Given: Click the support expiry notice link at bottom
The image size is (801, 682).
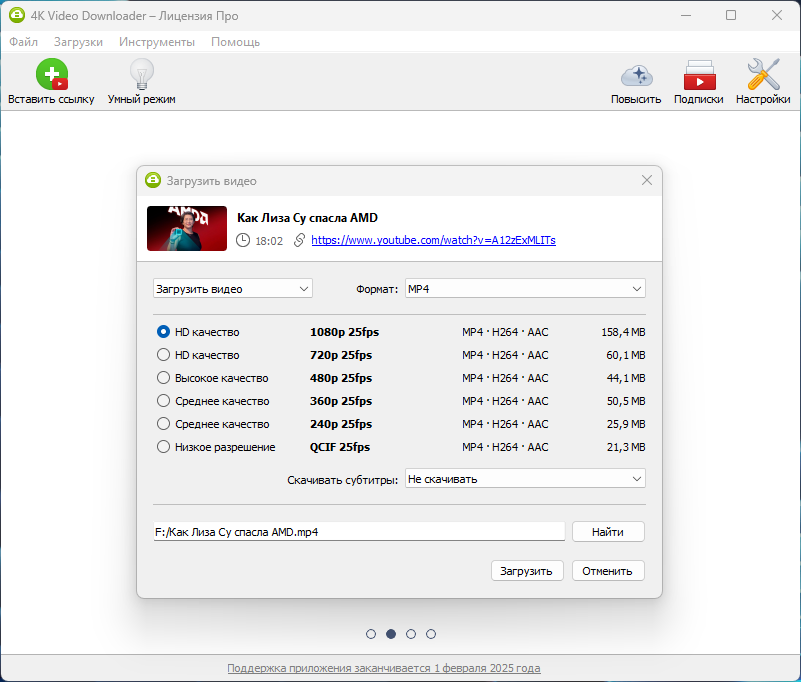Looking at the screenshot, I should point(384,668).
